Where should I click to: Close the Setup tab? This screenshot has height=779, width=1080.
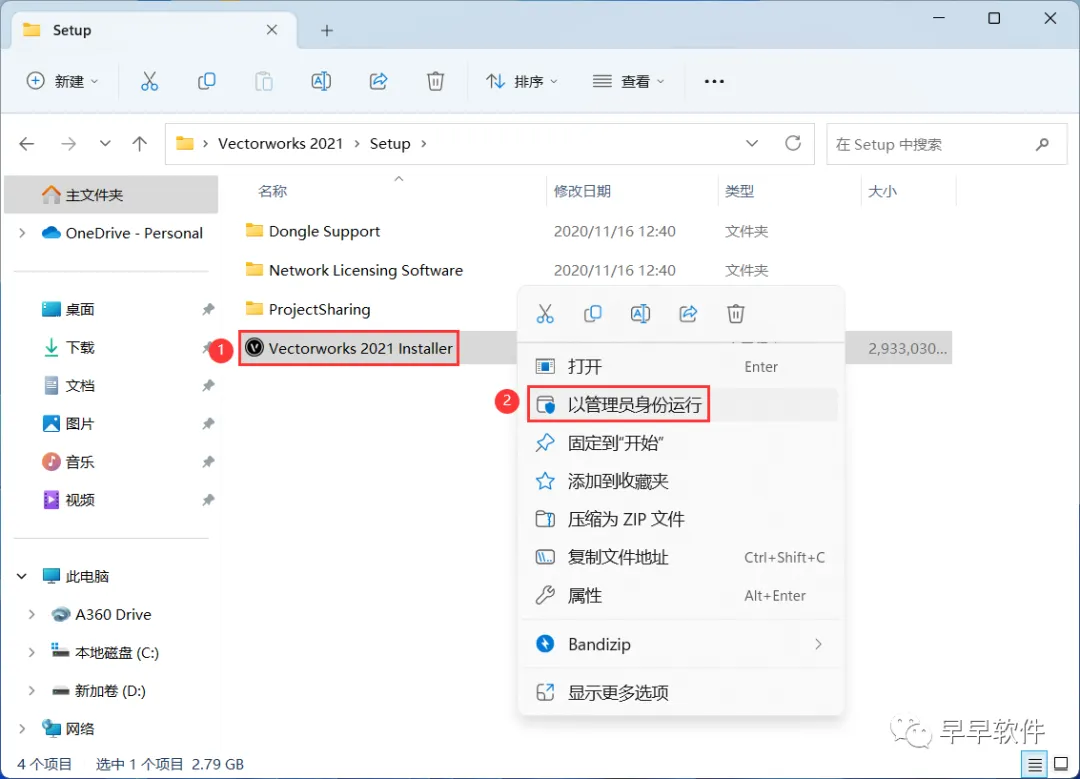pyautogui.click(x=272, y=30)
